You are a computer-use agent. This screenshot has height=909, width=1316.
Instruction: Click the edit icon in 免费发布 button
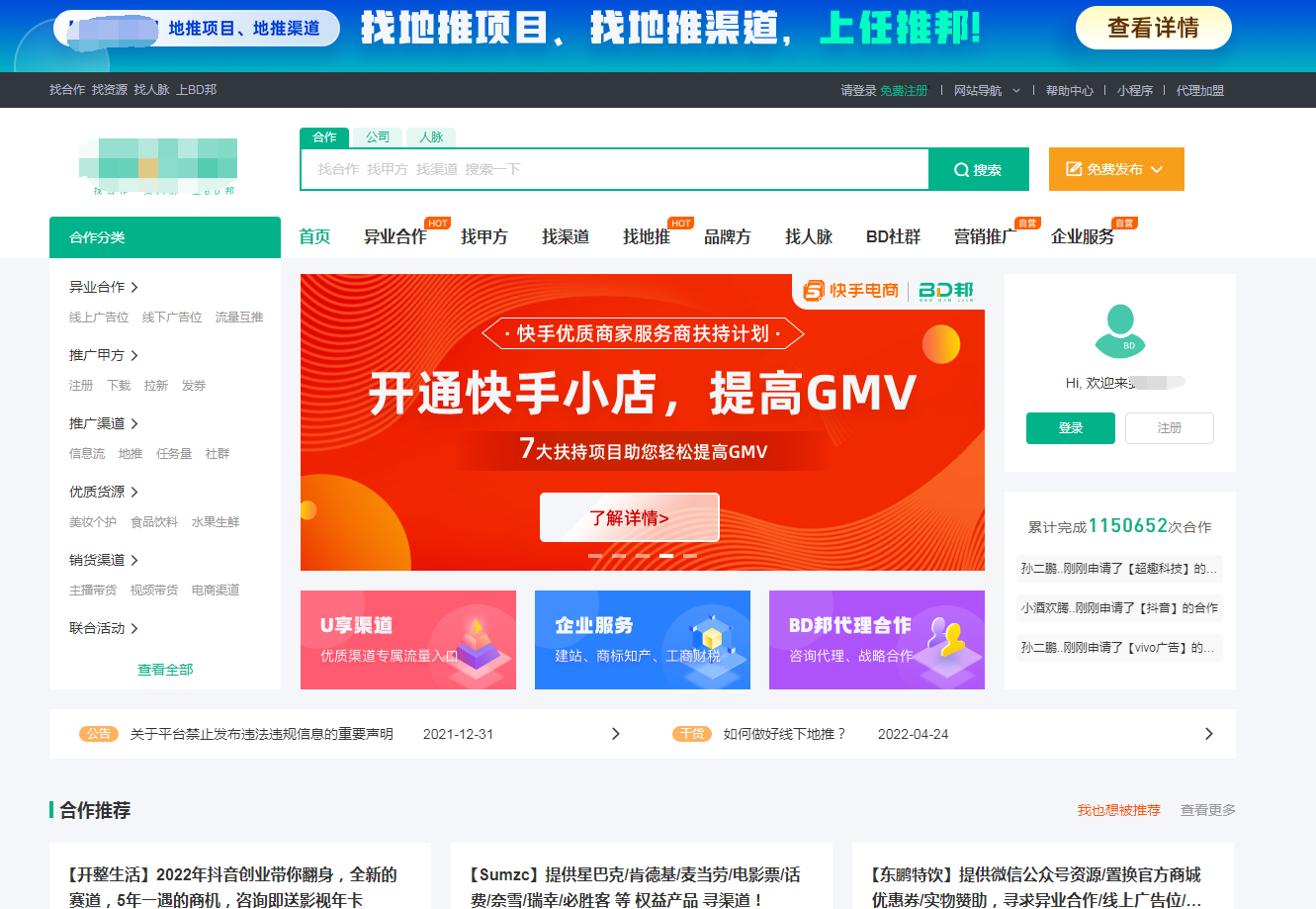coord(1074,169)
